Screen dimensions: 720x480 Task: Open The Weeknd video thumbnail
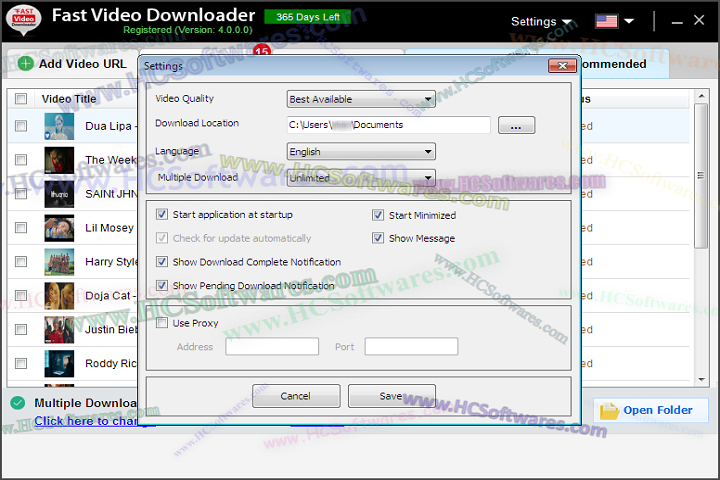coord(59,160)
